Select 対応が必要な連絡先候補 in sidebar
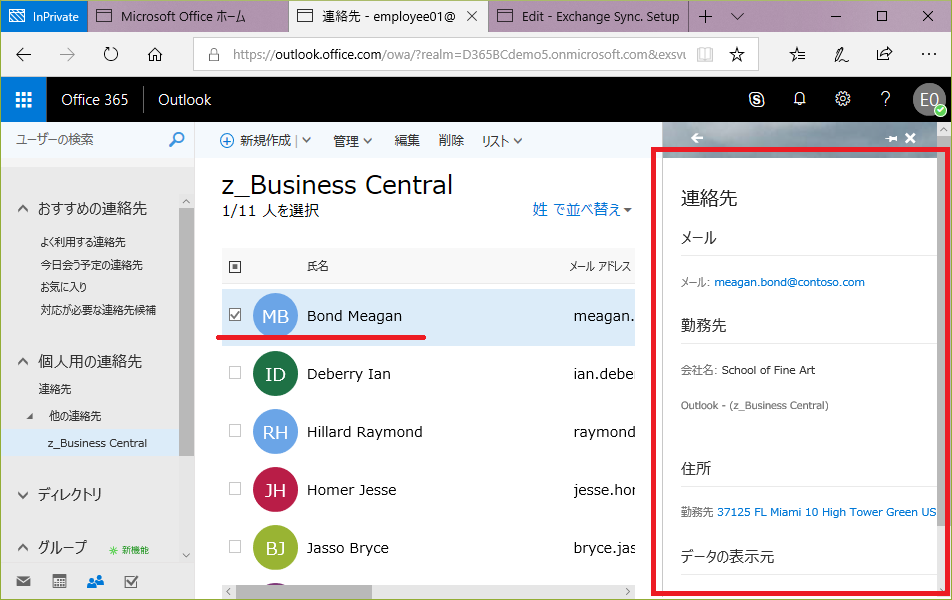 pos(98,310)
